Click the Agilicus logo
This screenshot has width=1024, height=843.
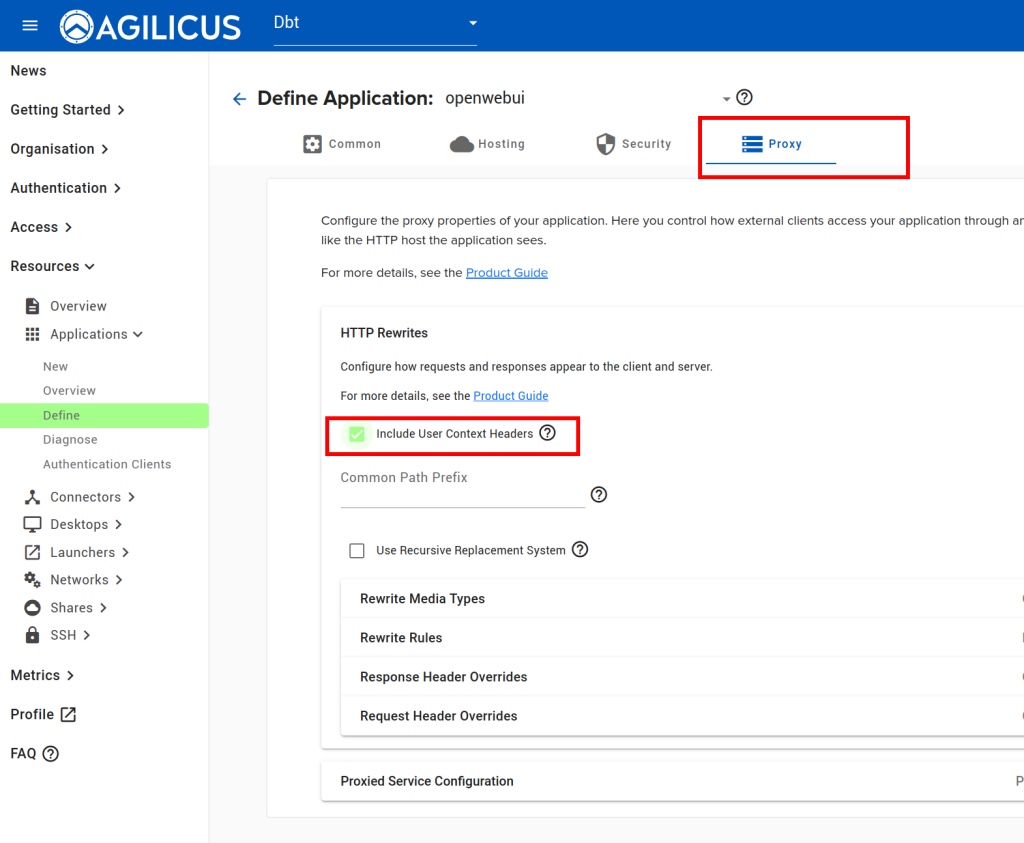click(150, 27)
